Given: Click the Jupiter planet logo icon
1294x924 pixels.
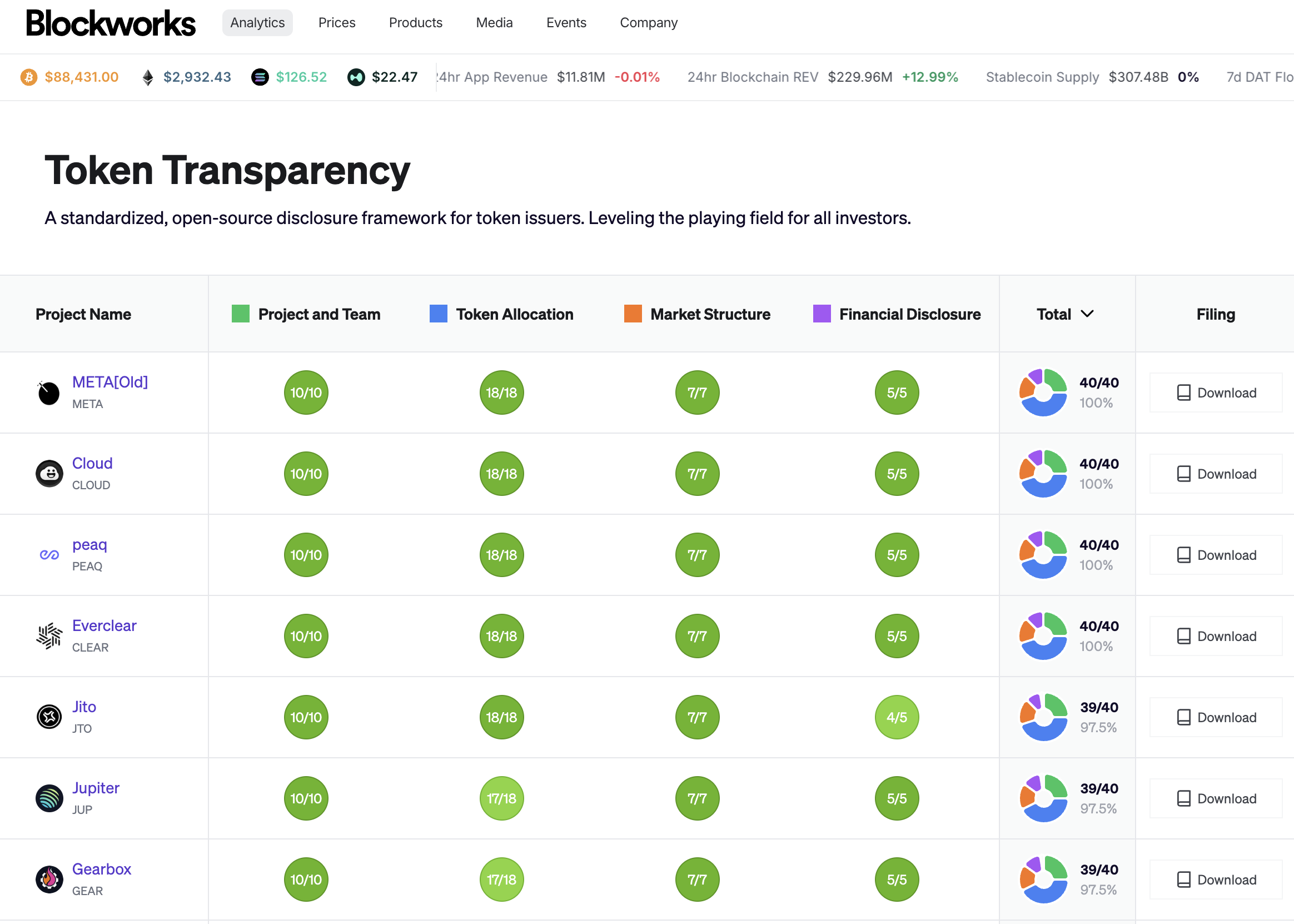Looking at the screenshot, I should point(48,798).
